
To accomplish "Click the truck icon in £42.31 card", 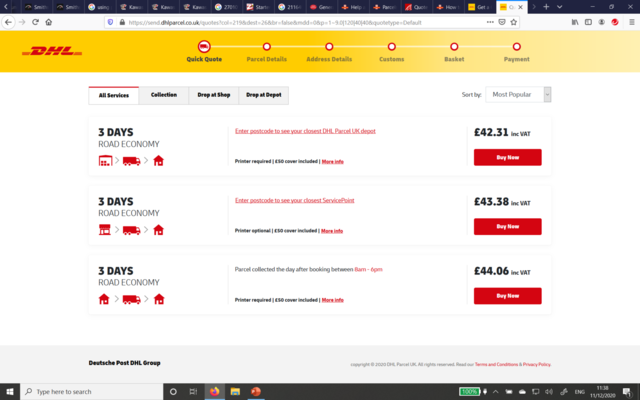I will 131,161.
